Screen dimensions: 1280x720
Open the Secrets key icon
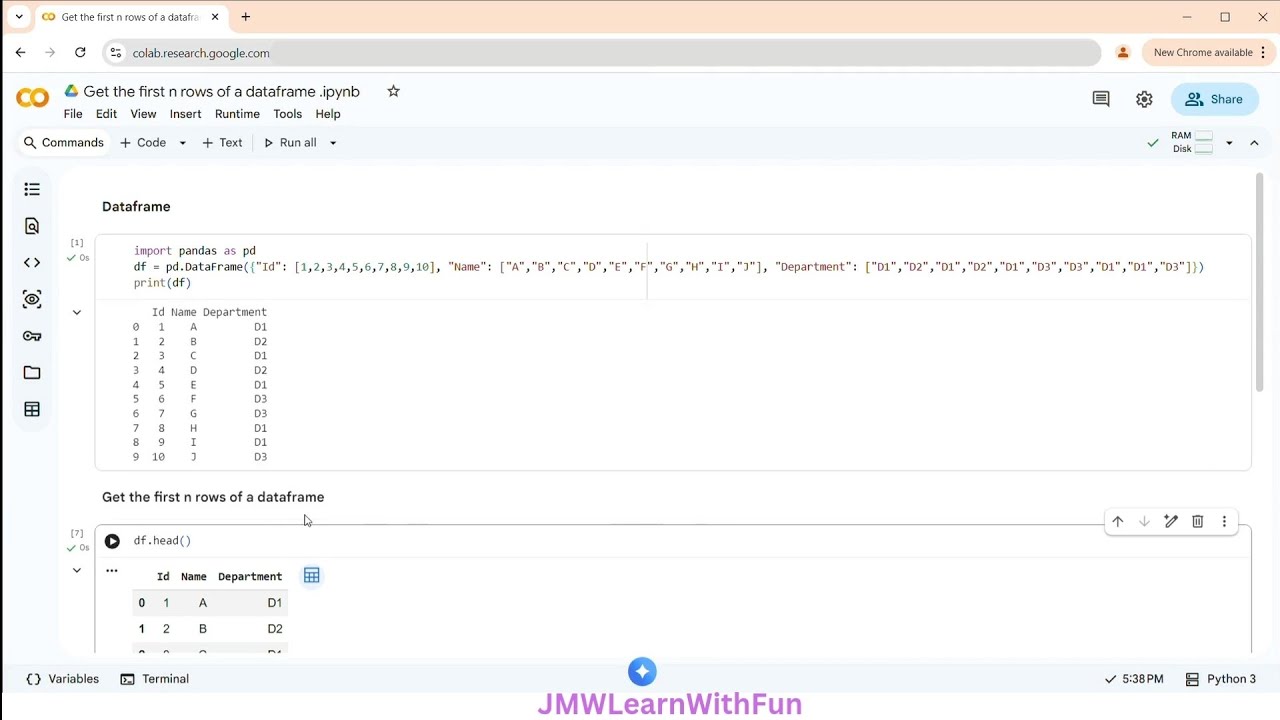click(x=32, y=336)
